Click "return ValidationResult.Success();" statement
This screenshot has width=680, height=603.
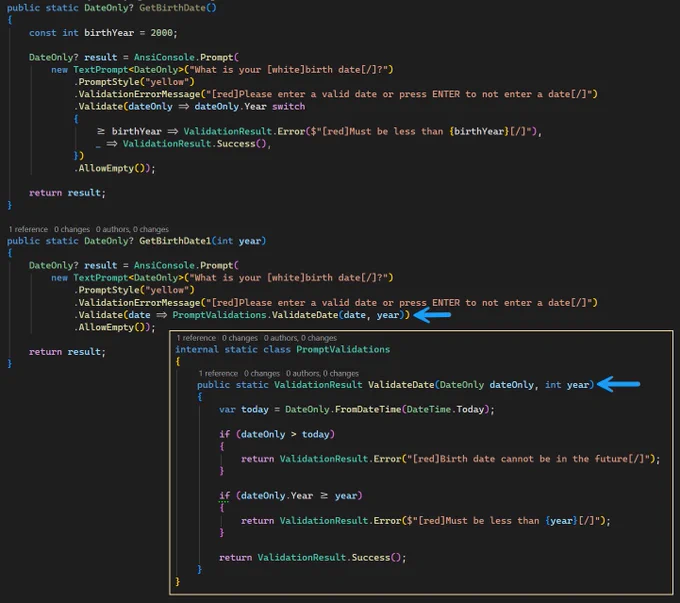click(x=313, y=557)
